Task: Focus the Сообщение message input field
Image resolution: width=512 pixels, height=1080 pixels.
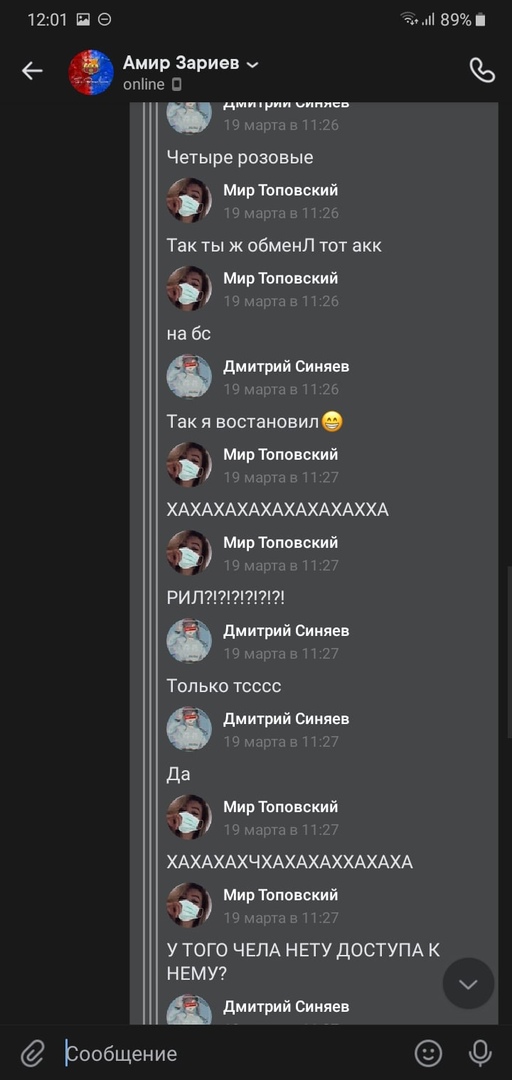Action: coord(234,1053)
